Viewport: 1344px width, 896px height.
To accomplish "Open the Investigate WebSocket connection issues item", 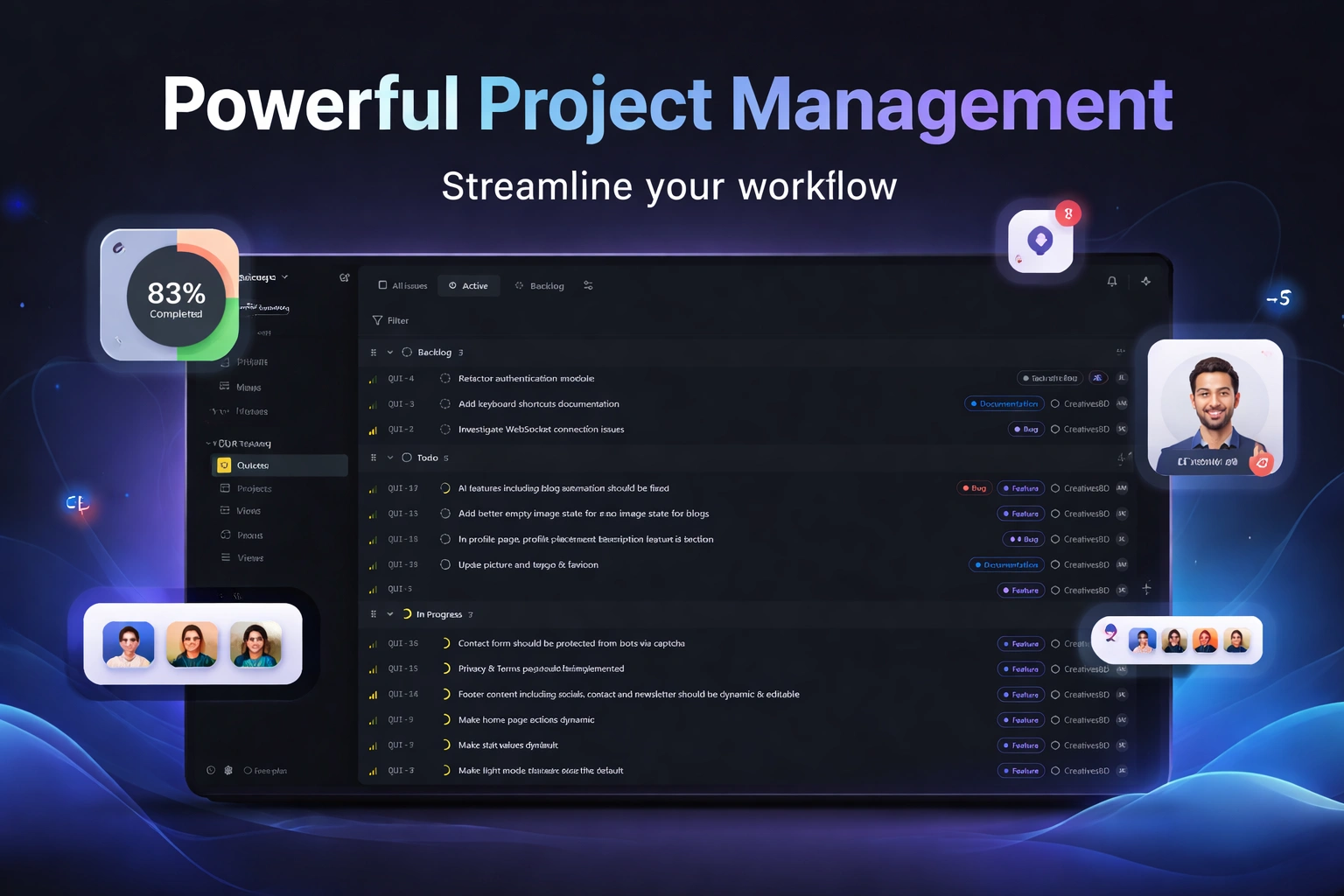I will click(541, 430).
